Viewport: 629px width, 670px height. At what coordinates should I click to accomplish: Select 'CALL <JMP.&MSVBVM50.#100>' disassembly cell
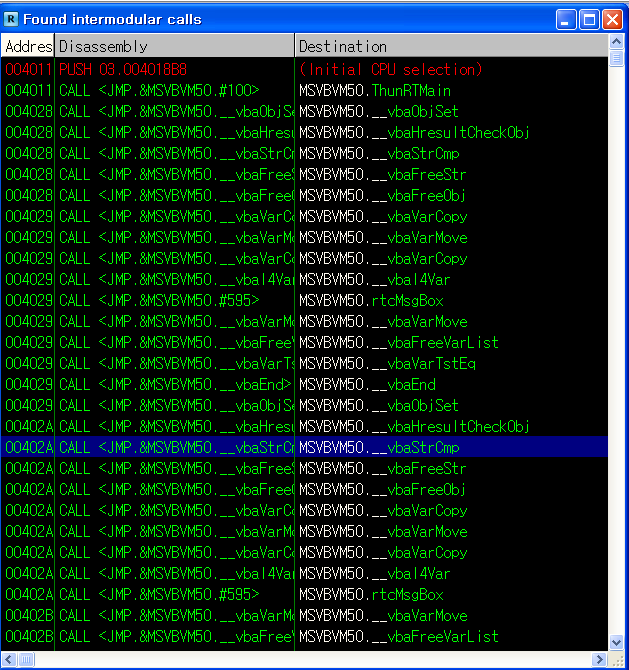click(159, 91)
